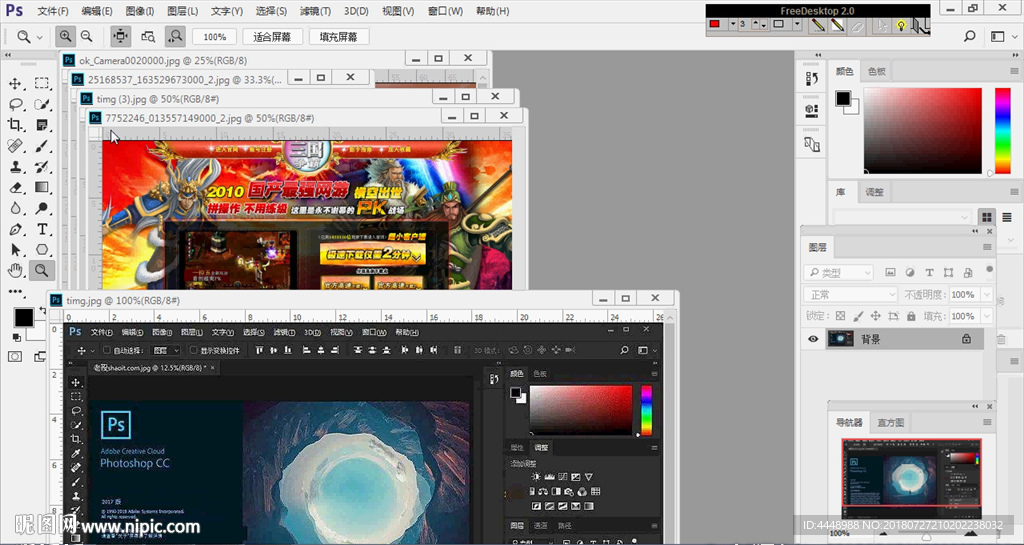Click the Zoom Out magnifier in options bar
Viewport: 1024px width, 545px height.
pos(86,37)
